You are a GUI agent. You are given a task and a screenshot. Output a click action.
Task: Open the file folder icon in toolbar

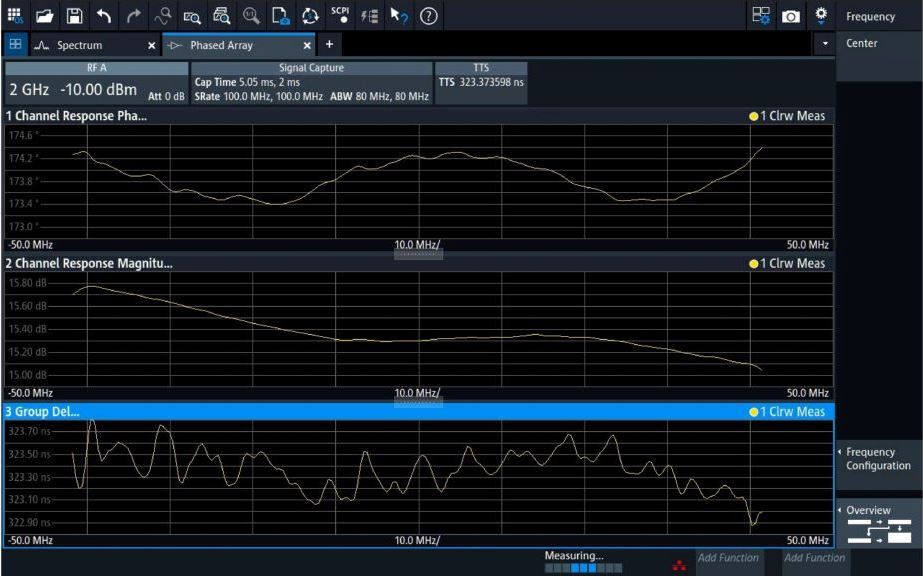tap(44, 15)
